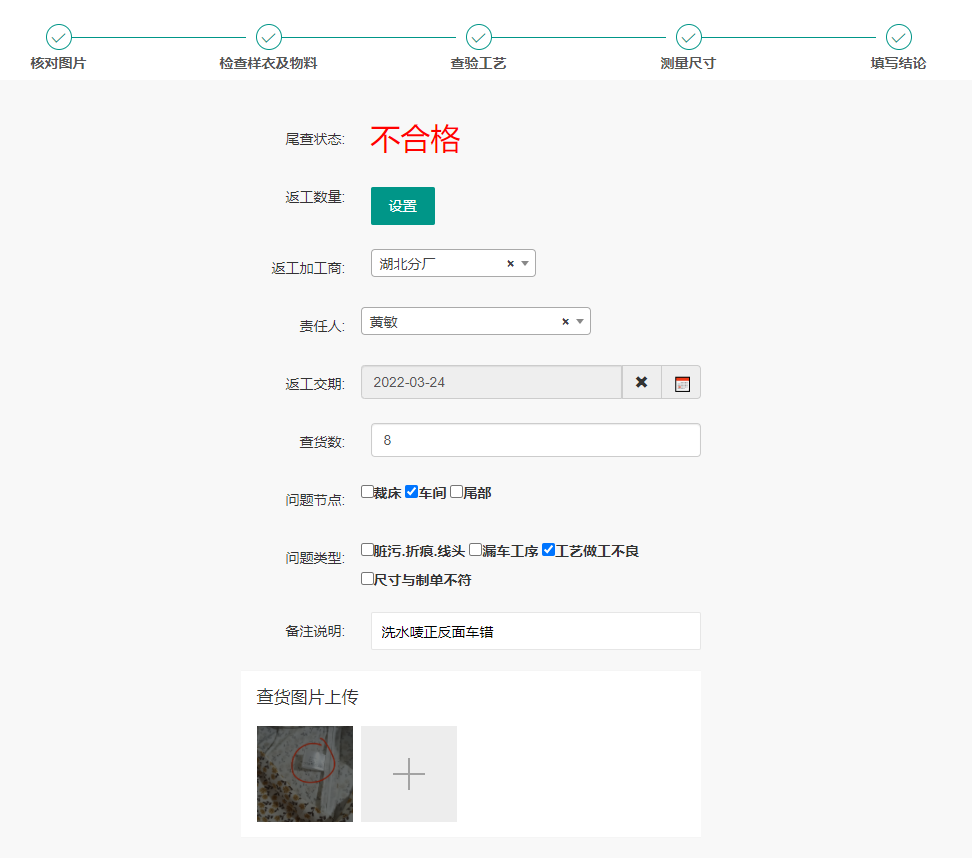
Task: Expand the 返工加工商 dropdown arrow
Action: tap(525, 264)
